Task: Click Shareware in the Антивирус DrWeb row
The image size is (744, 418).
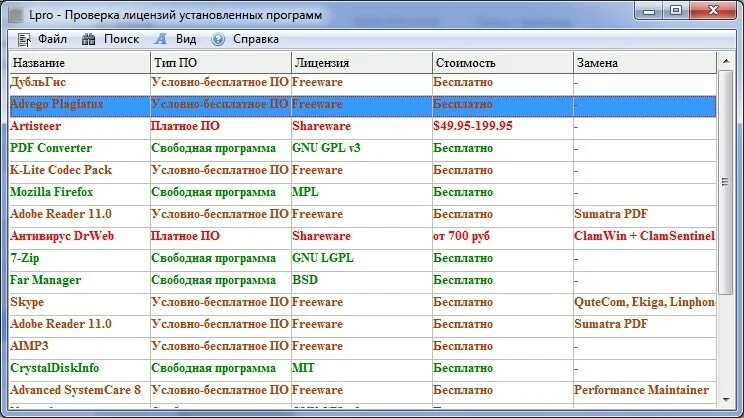Action: click(321, 236)
